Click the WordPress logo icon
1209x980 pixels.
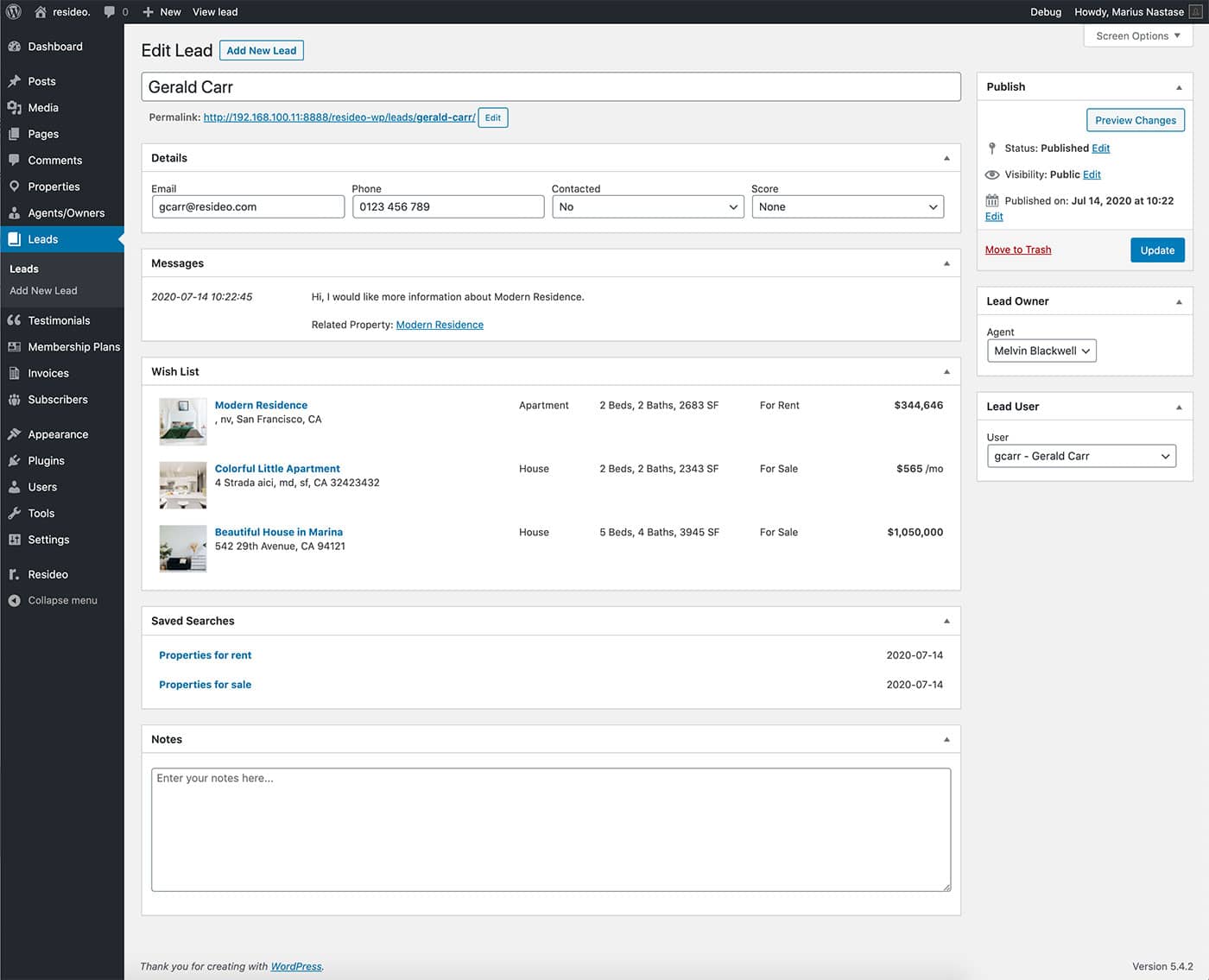(13, 12)
